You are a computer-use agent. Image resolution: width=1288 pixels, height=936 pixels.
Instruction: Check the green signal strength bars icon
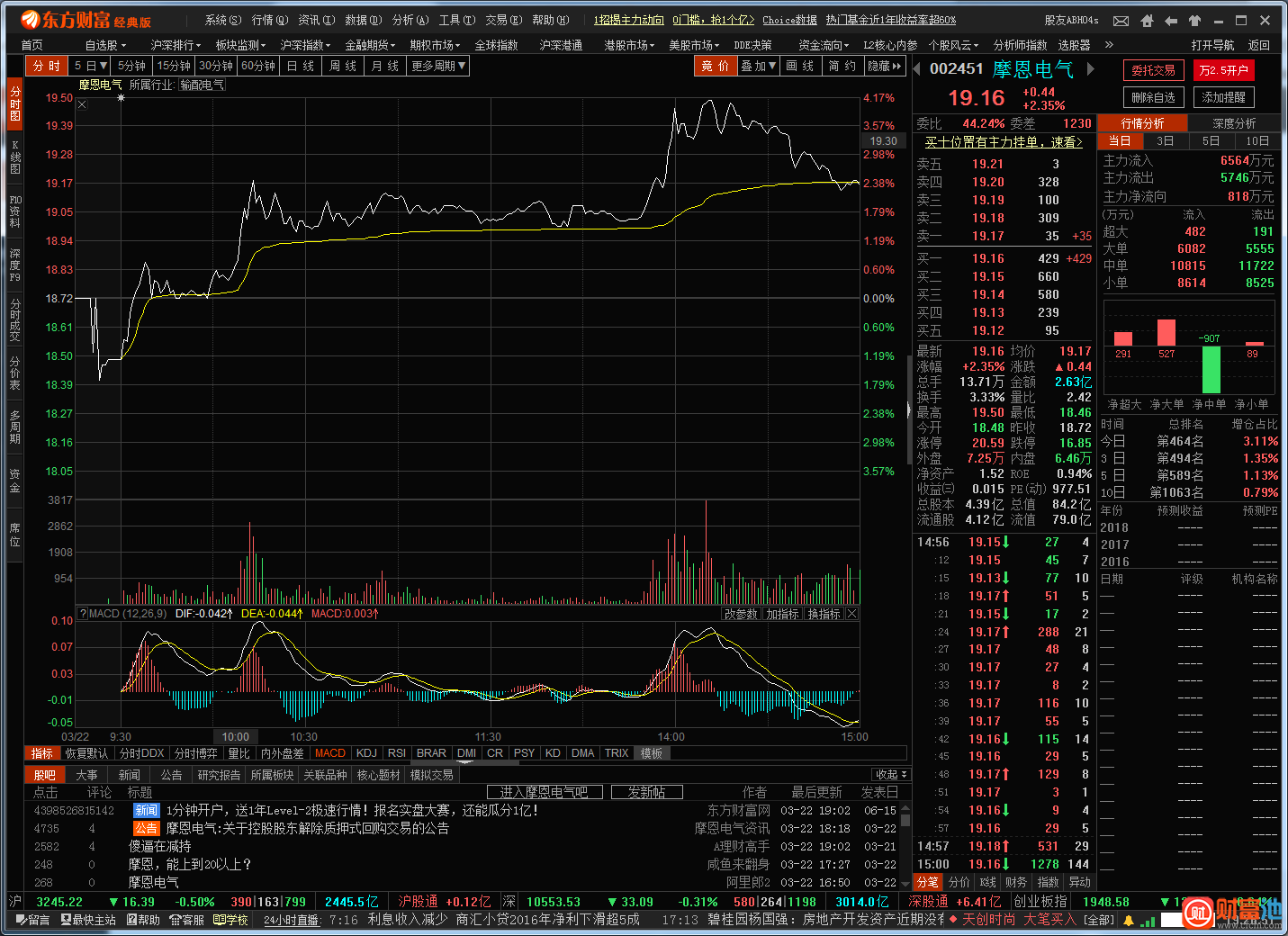[1148, 920]
